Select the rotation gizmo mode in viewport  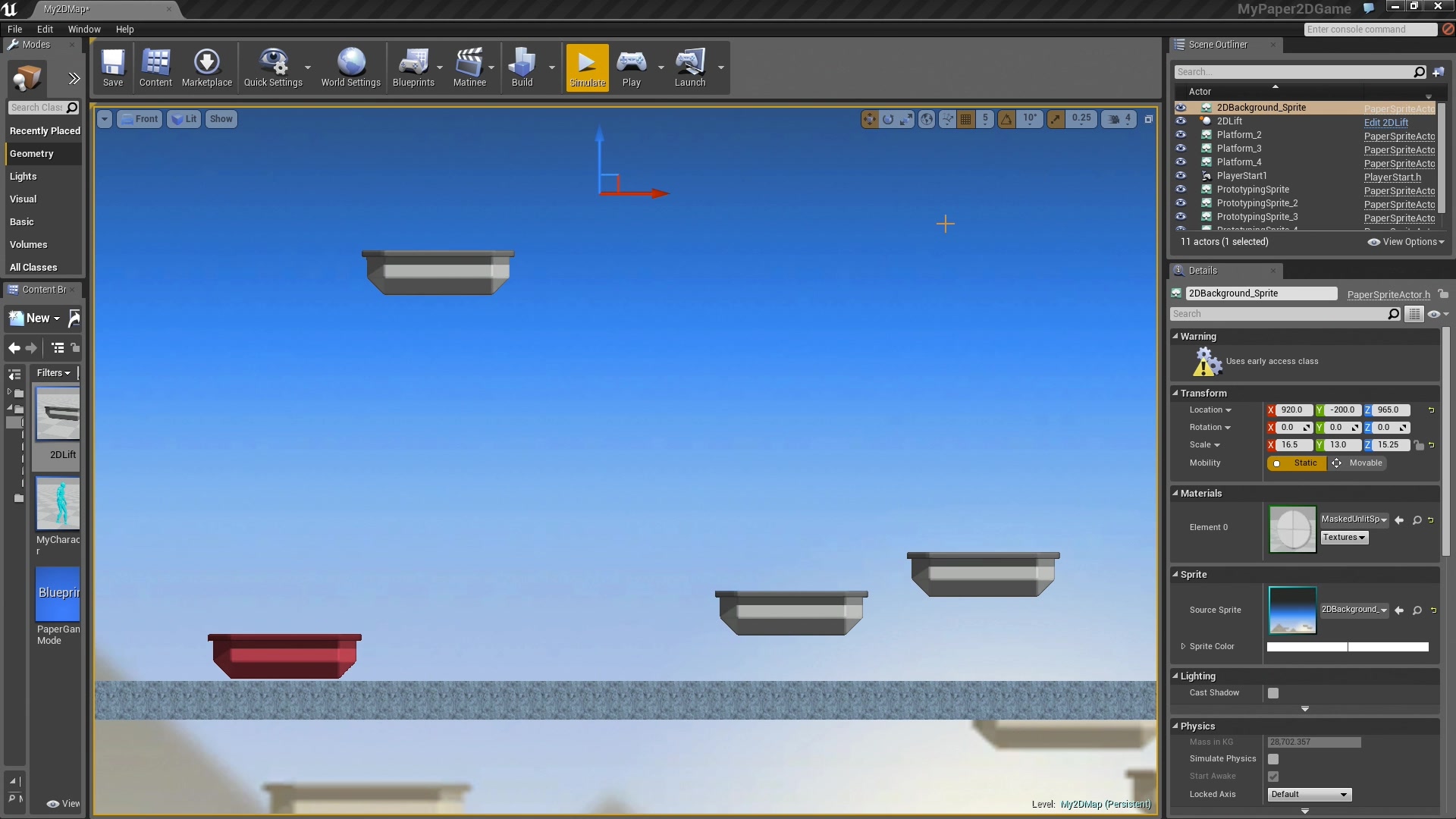887,119
